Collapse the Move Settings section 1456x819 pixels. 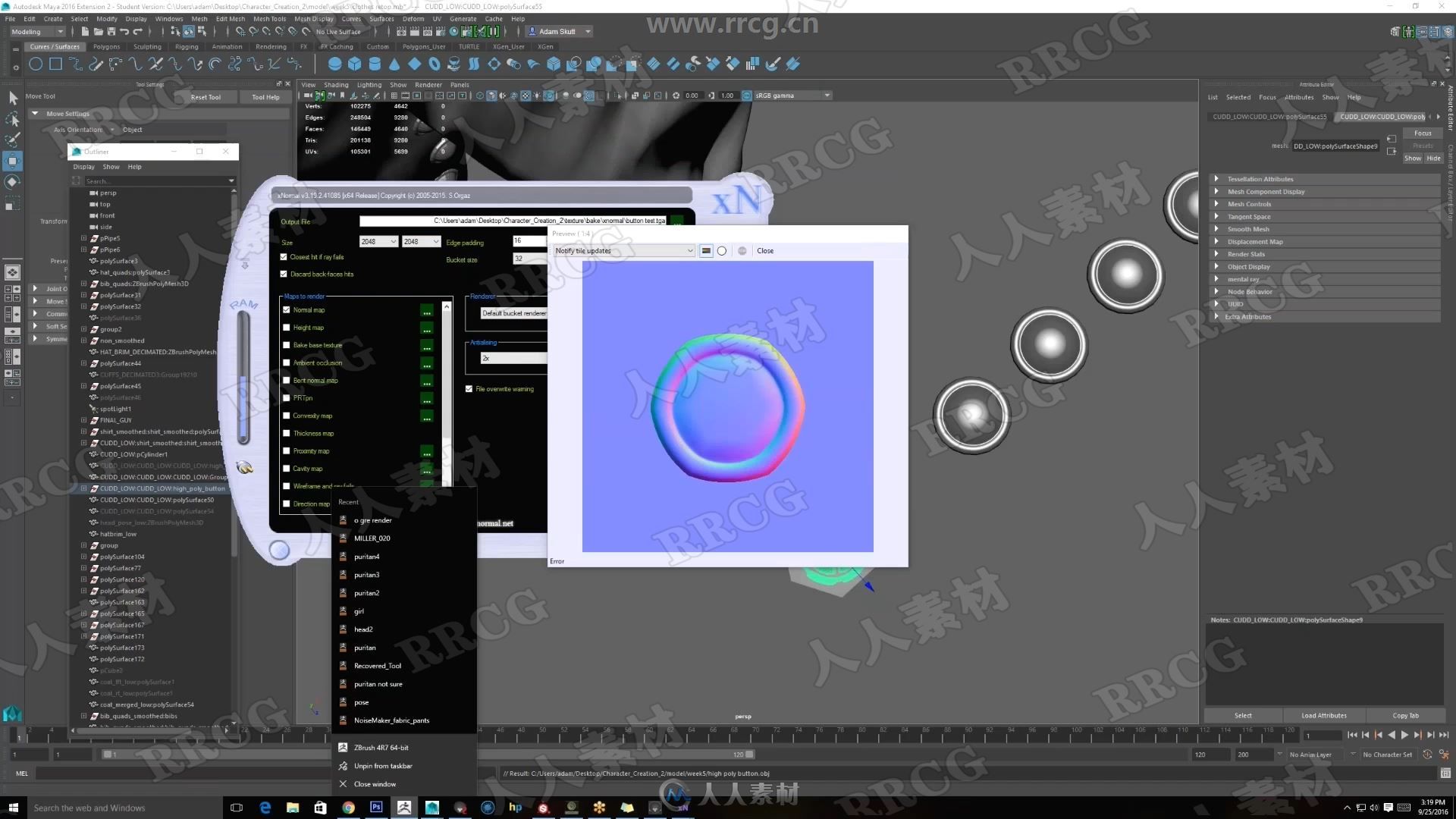pos(35,114)
